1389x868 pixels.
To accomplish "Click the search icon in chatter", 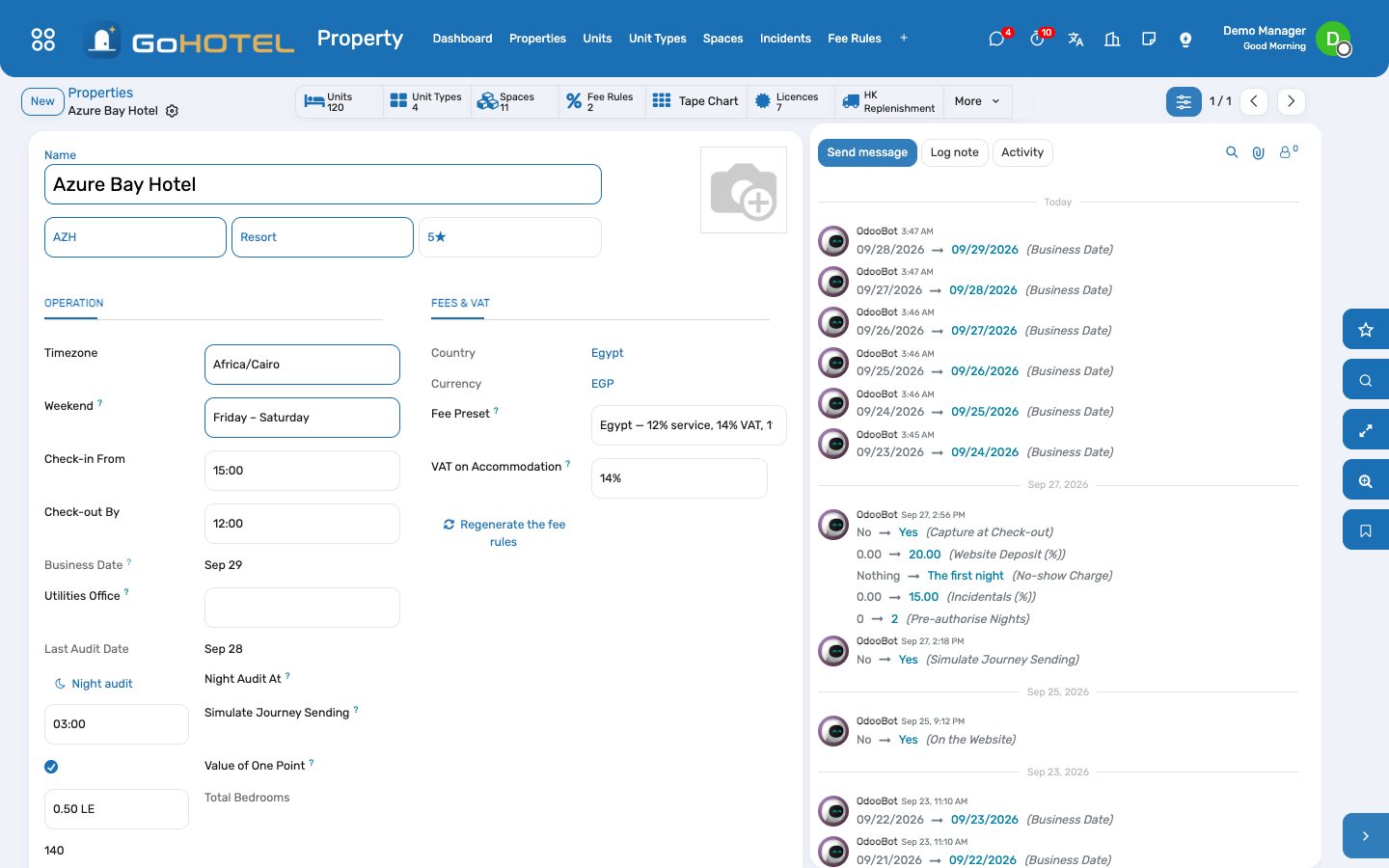I will (x=1232, y=152).
